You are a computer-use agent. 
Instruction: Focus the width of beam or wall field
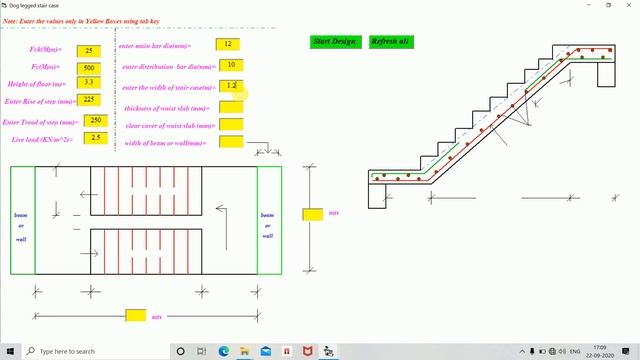coord(231,142)
